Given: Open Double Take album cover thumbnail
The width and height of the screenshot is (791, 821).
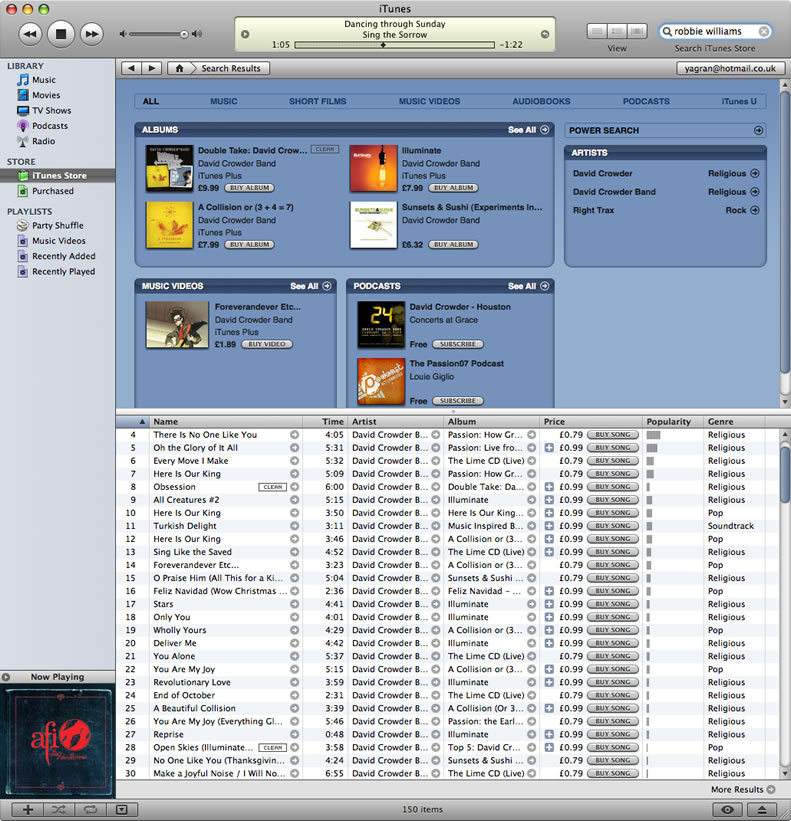Looking at the screenshot, I should 170,168.
